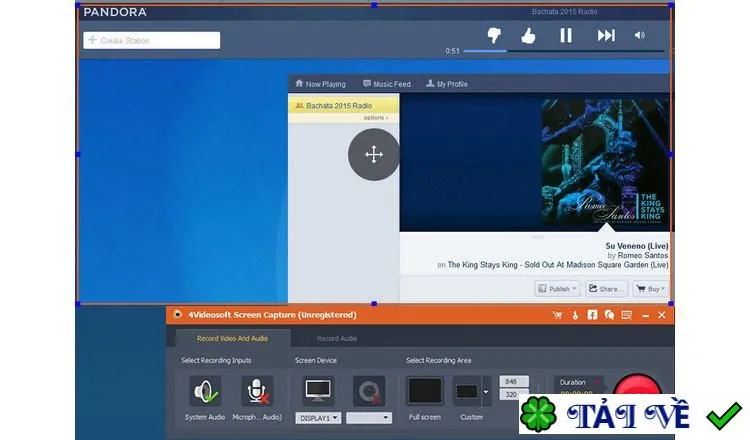Click the Create Station input field
Image resolution: width=750 pixels, height=440 pixels.
pyautogui.click(x=152, y=40)
